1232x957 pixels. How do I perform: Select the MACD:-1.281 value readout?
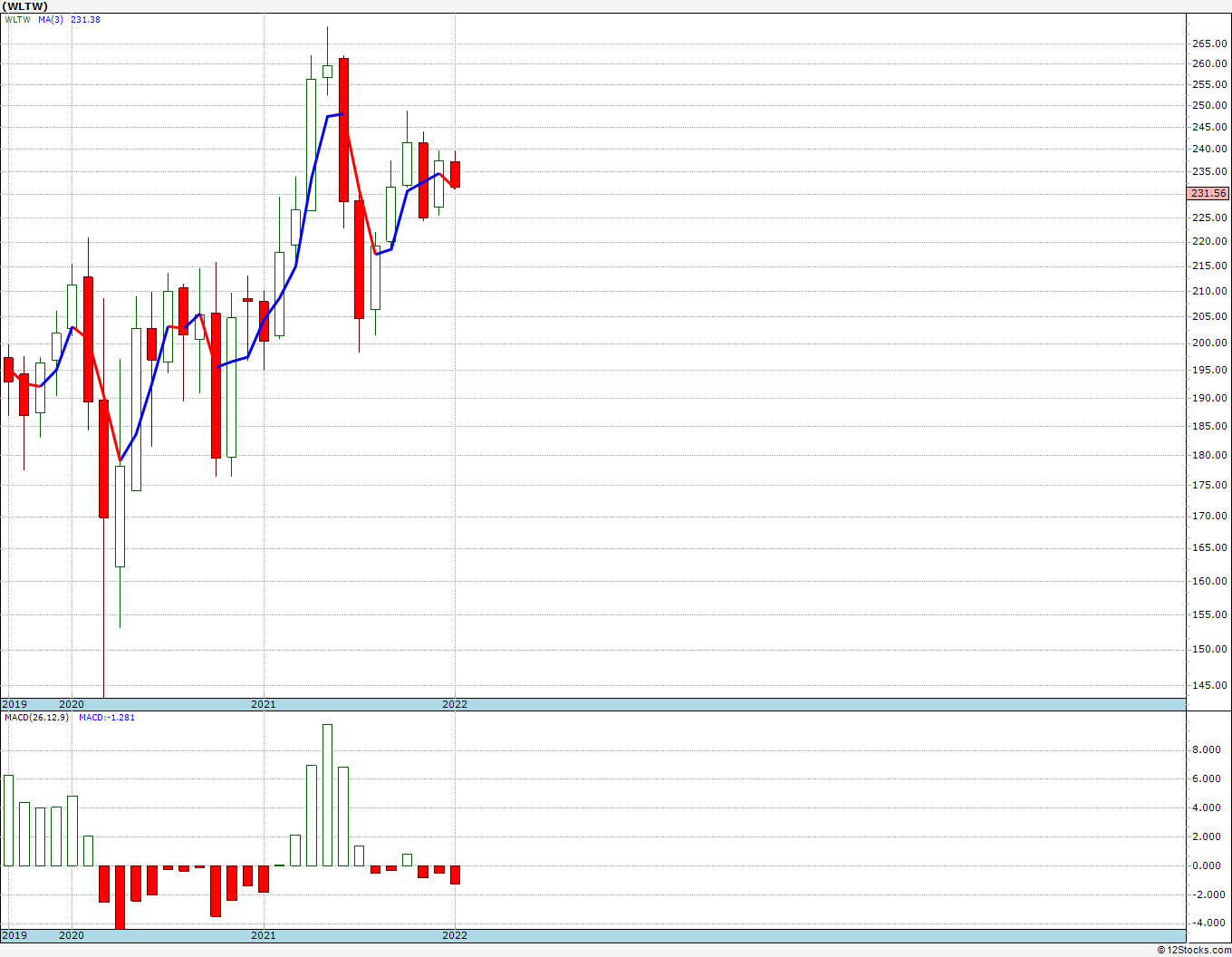pyautogui.click(x=107, y=718)
